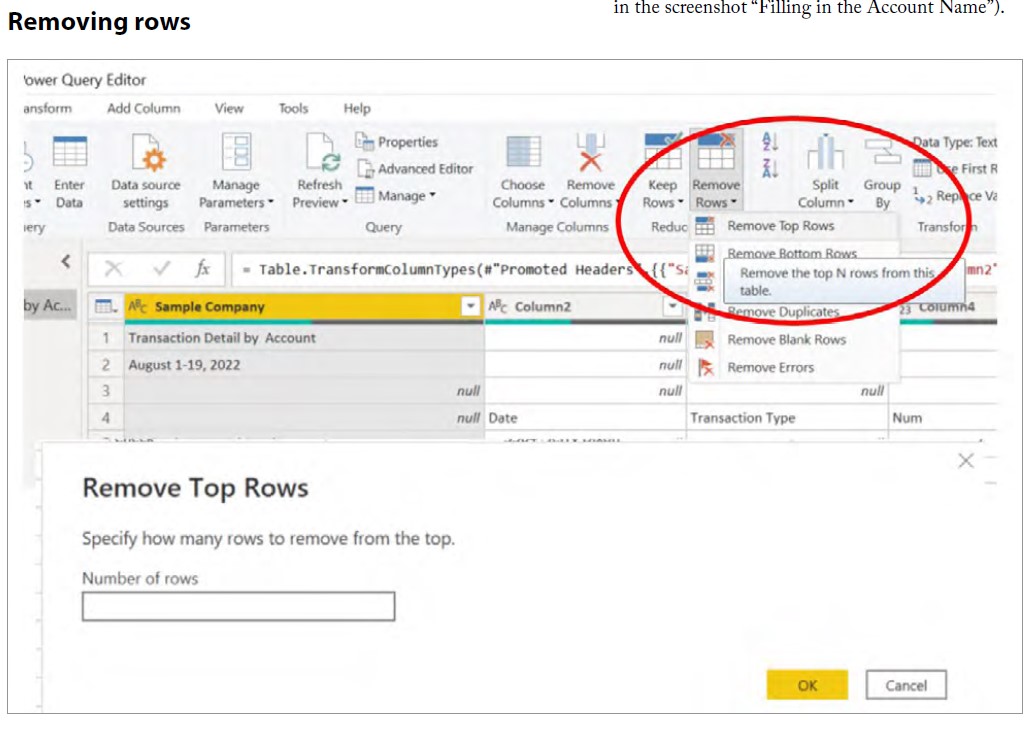The width and height of the screenshot is (1033, 730).
Task: Click the Column2 ABC data type icon
Action: pos(498,306)
